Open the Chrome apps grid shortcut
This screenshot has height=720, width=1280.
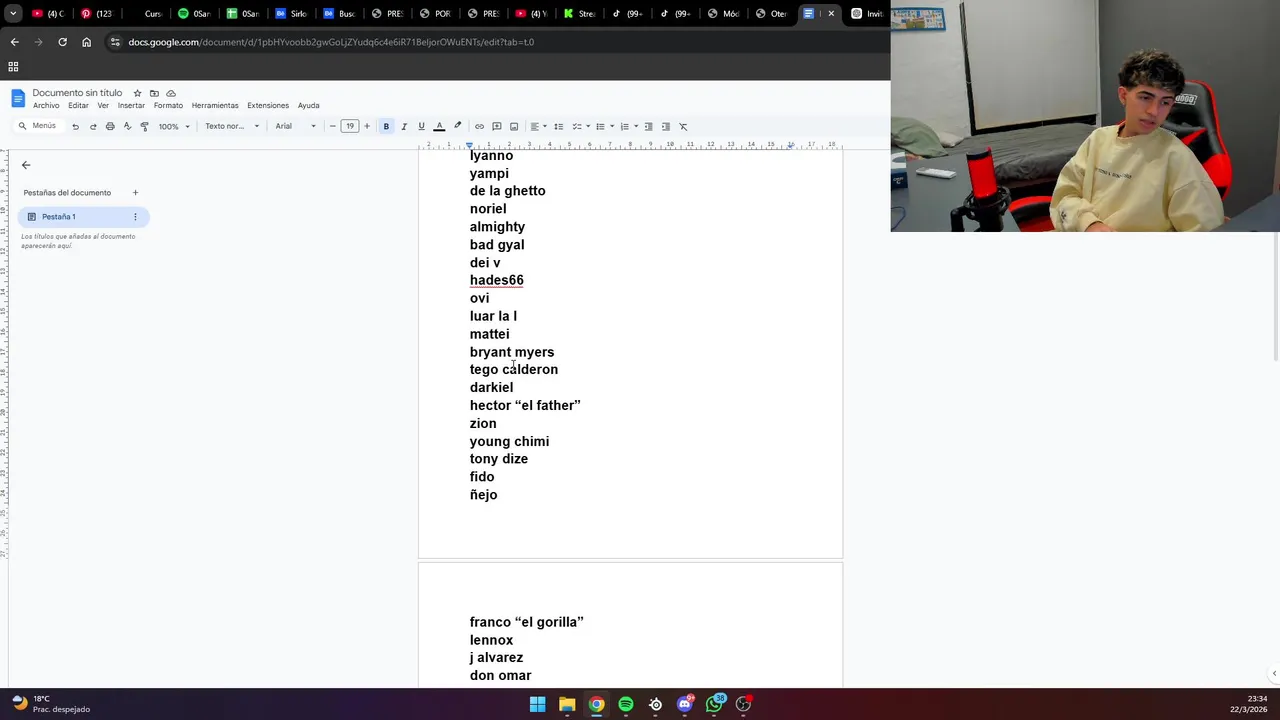pyautogui.click(x=13, y=67)
